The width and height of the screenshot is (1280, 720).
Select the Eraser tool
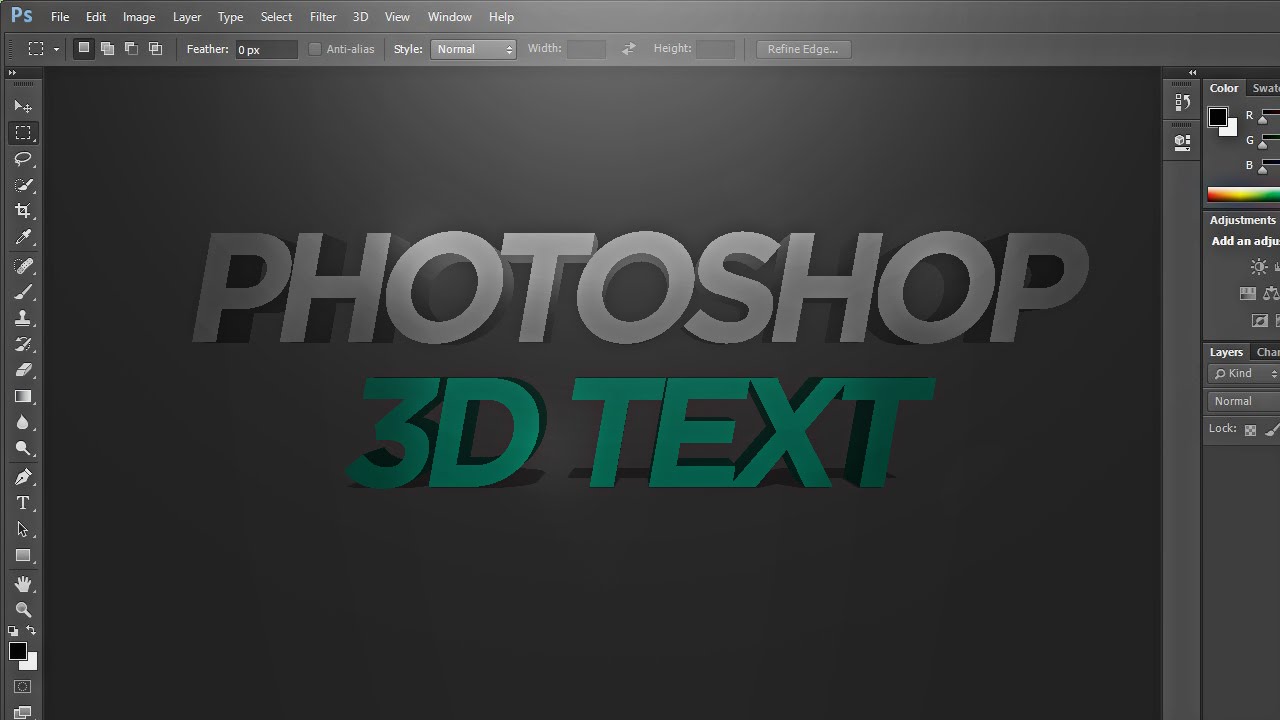coord(23,370)
